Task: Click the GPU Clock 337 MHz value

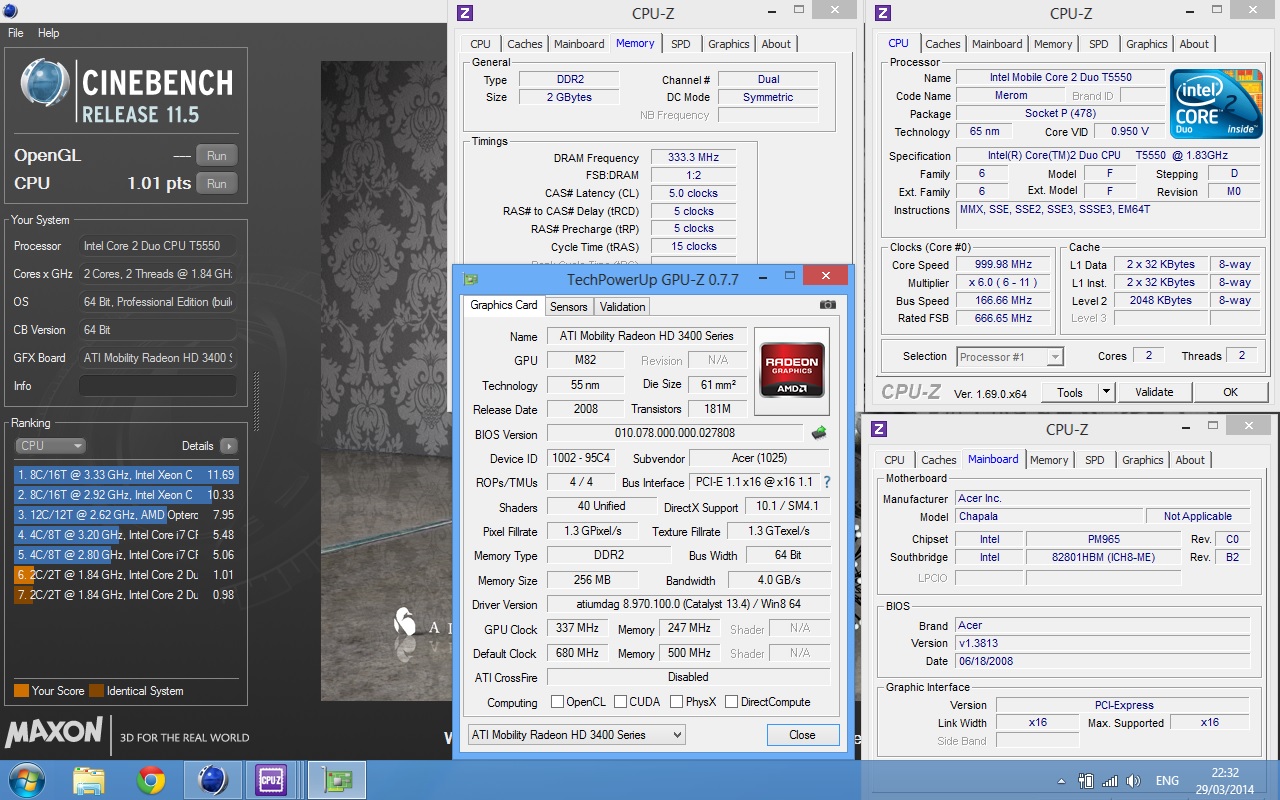Action: point(577,628)
